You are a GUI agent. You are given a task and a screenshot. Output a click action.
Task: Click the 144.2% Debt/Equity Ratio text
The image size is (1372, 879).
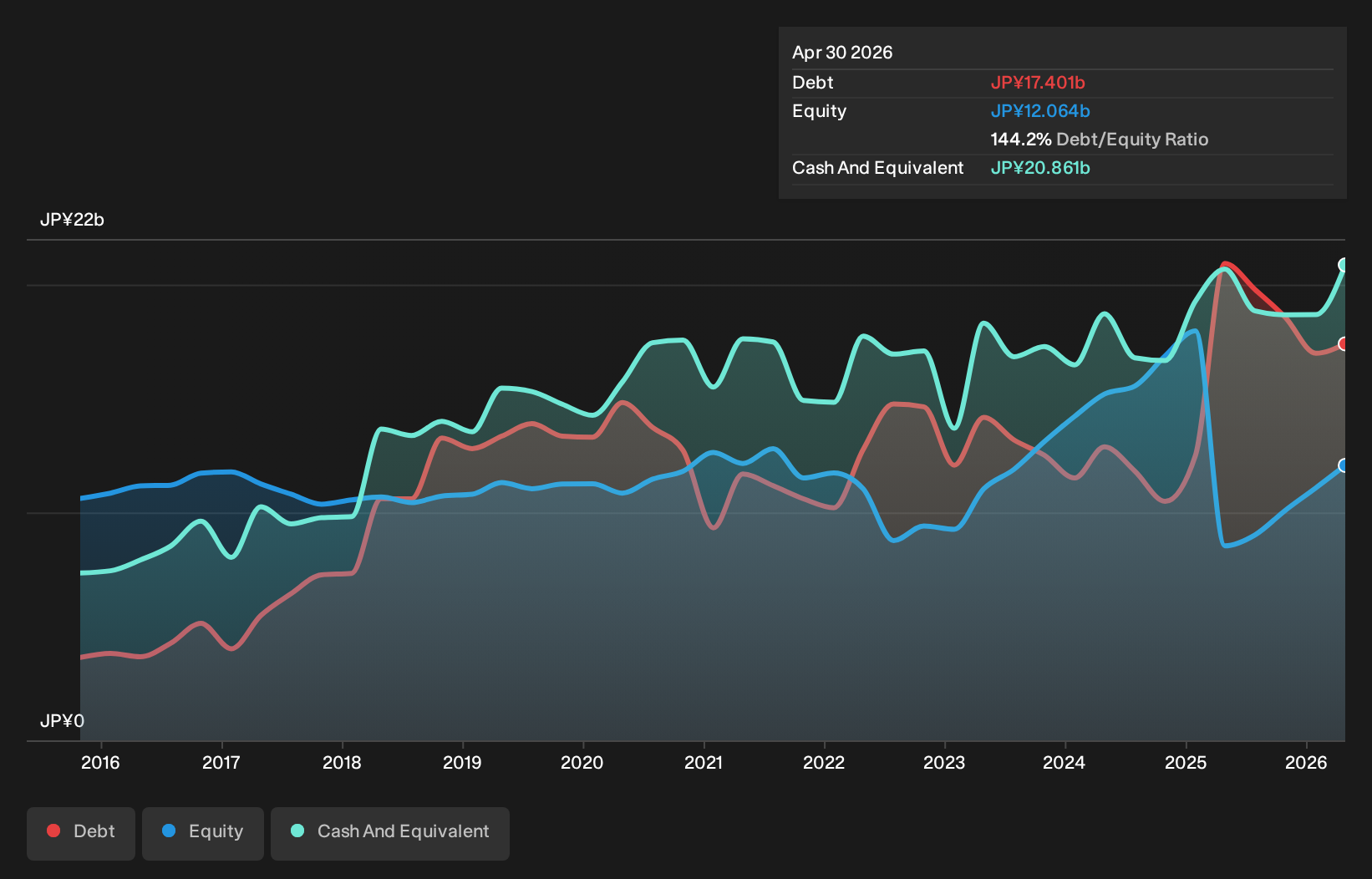pos(1100,140)
